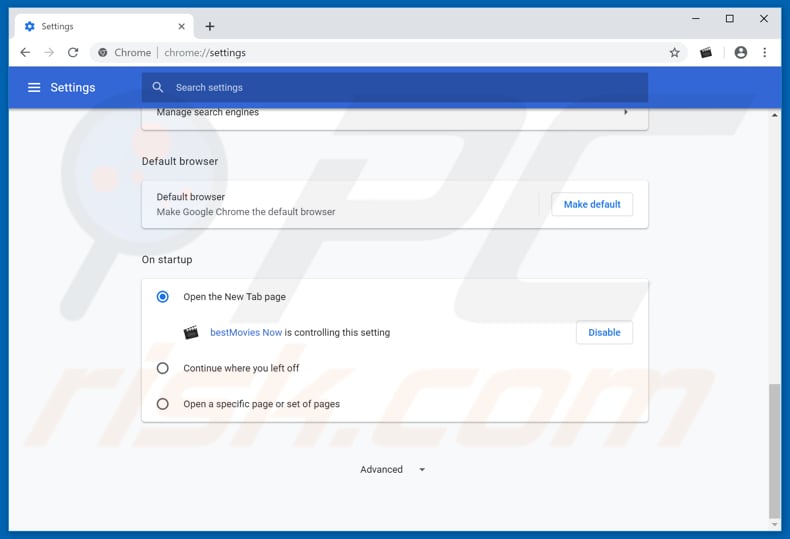Click the Make default button

pos(592,204)
